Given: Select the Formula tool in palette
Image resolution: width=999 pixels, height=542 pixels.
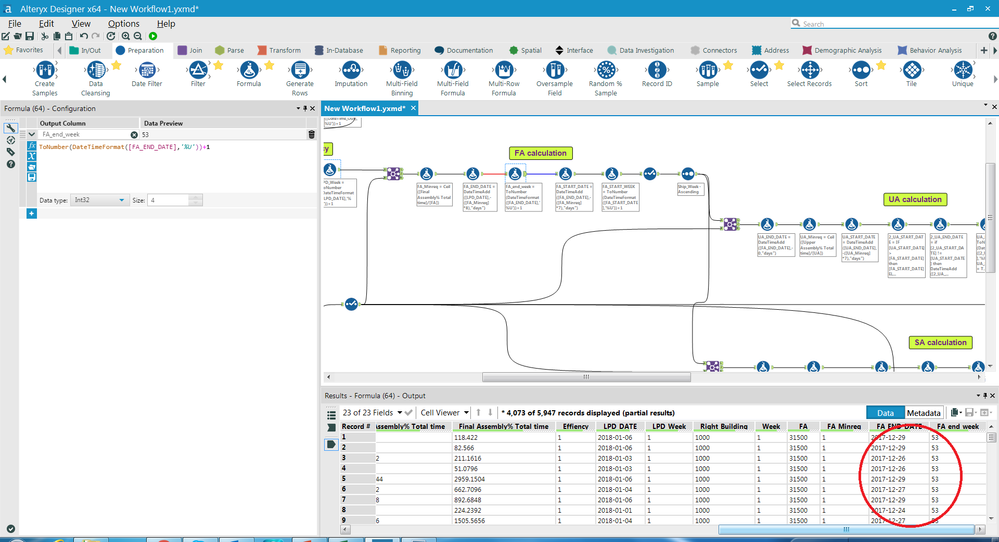Looking at the screenshot, I should (x=248, y=75).
